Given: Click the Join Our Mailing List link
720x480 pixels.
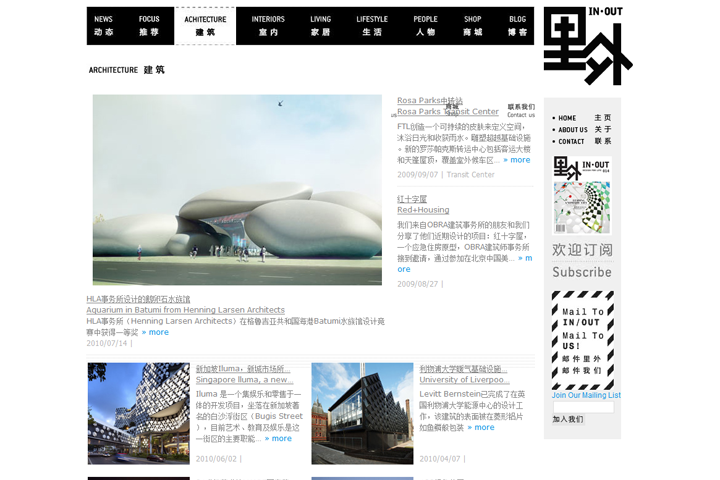Looking at the screenshot, I should (586, 395).
